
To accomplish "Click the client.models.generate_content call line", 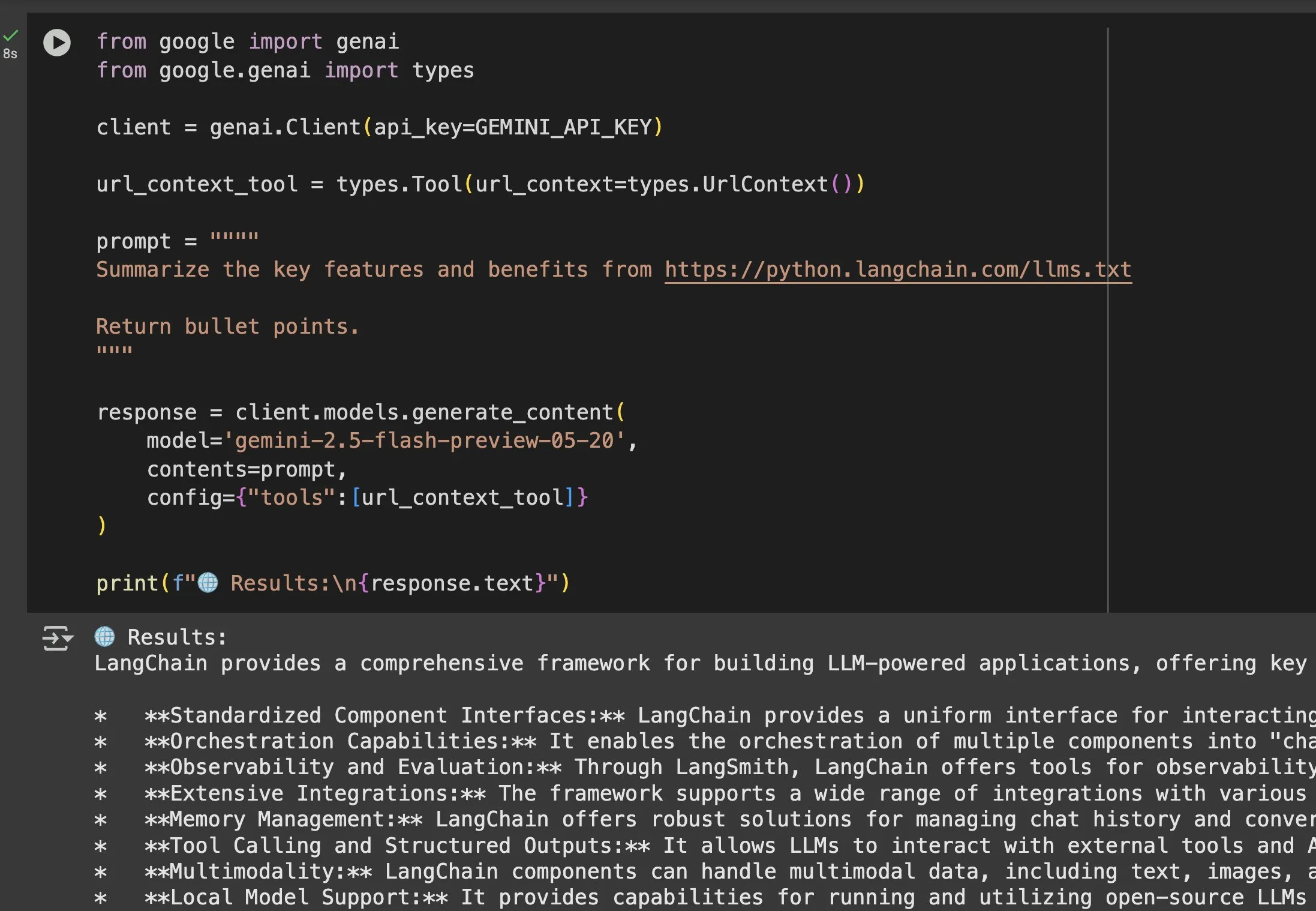I will (361, 412).
